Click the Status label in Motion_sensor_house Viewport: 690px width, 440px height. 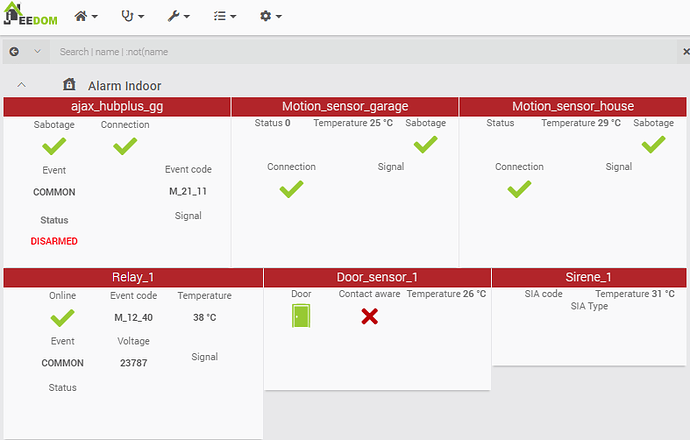[x=500, y=123]
